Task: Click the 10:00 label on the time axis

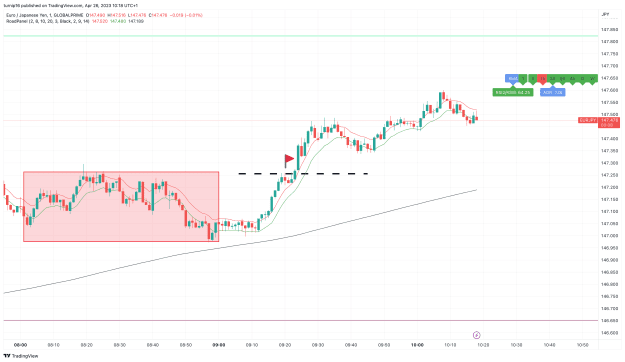Action: pyautogui.click(x=417, y=345)
